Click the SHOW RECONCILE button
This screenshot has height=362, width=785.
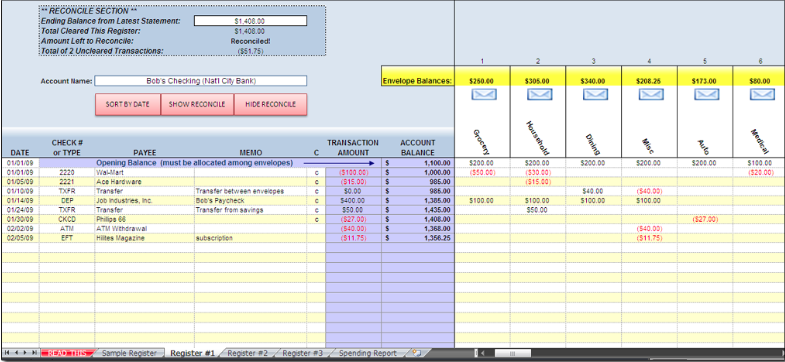[x=197, y=105]
